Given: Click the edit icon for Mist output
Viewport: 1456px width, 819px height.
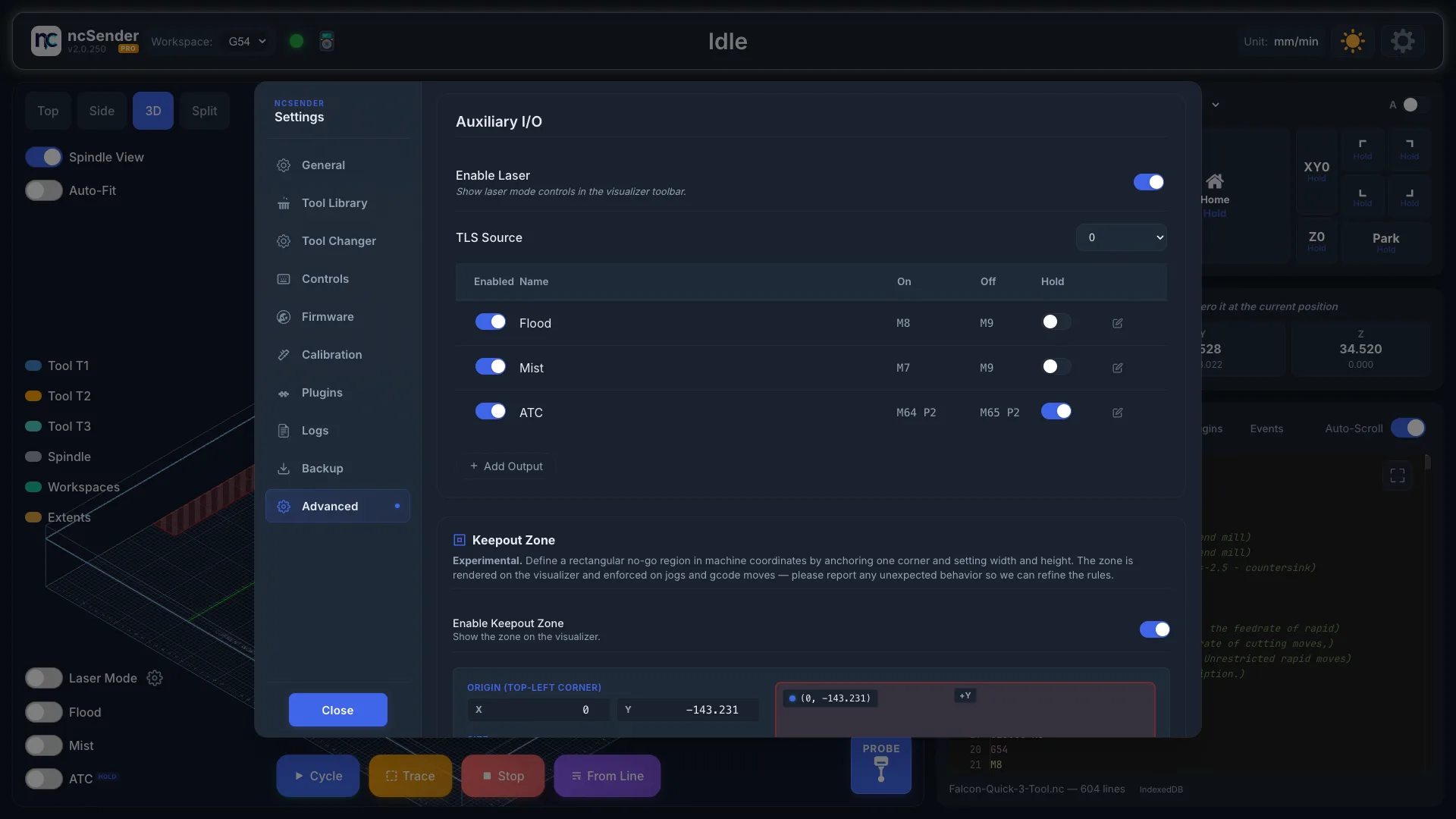Looking at the screenshot, I should [1117, 368].
